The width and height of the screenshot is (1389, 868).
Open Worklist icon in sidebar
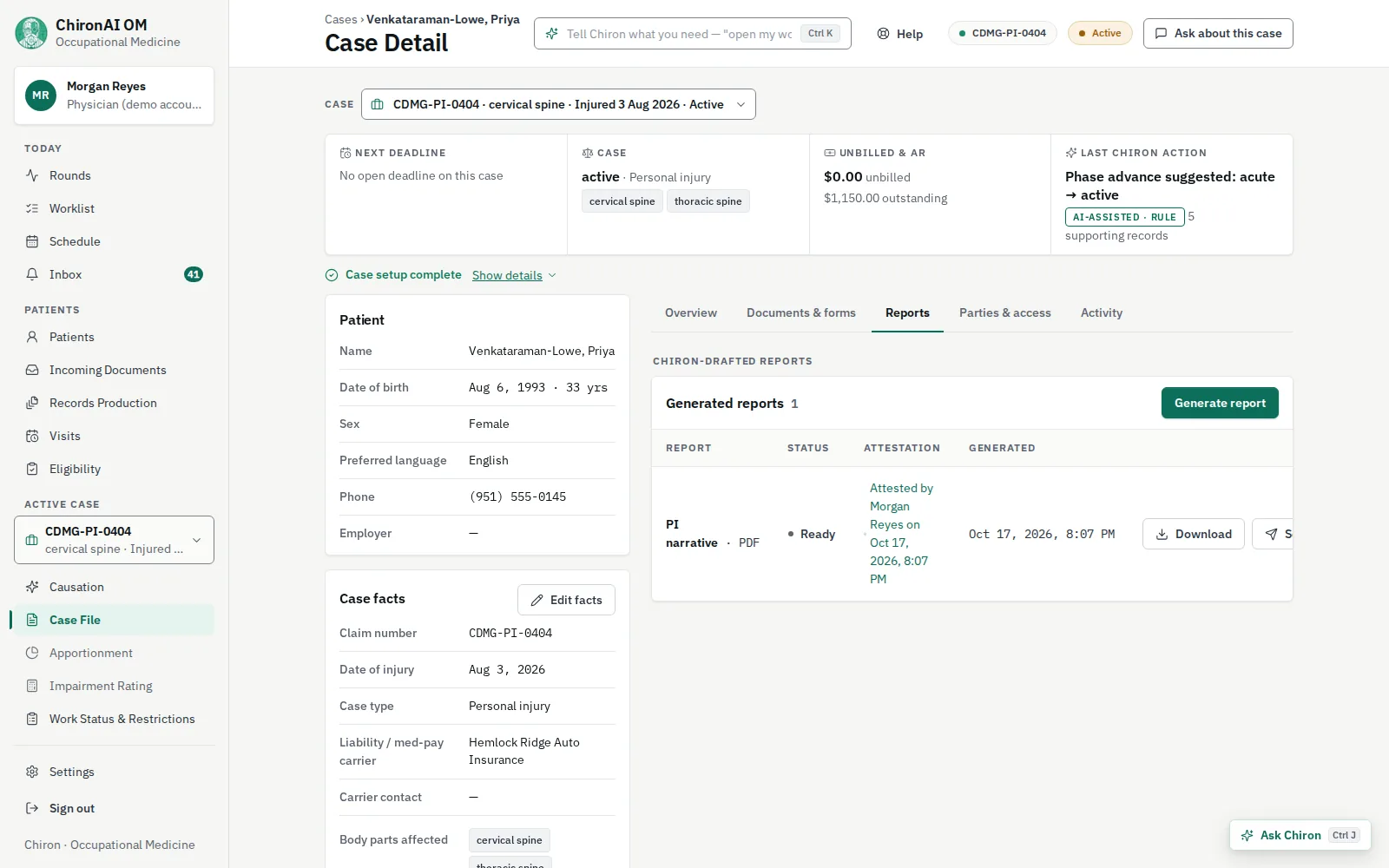point(32,208)
